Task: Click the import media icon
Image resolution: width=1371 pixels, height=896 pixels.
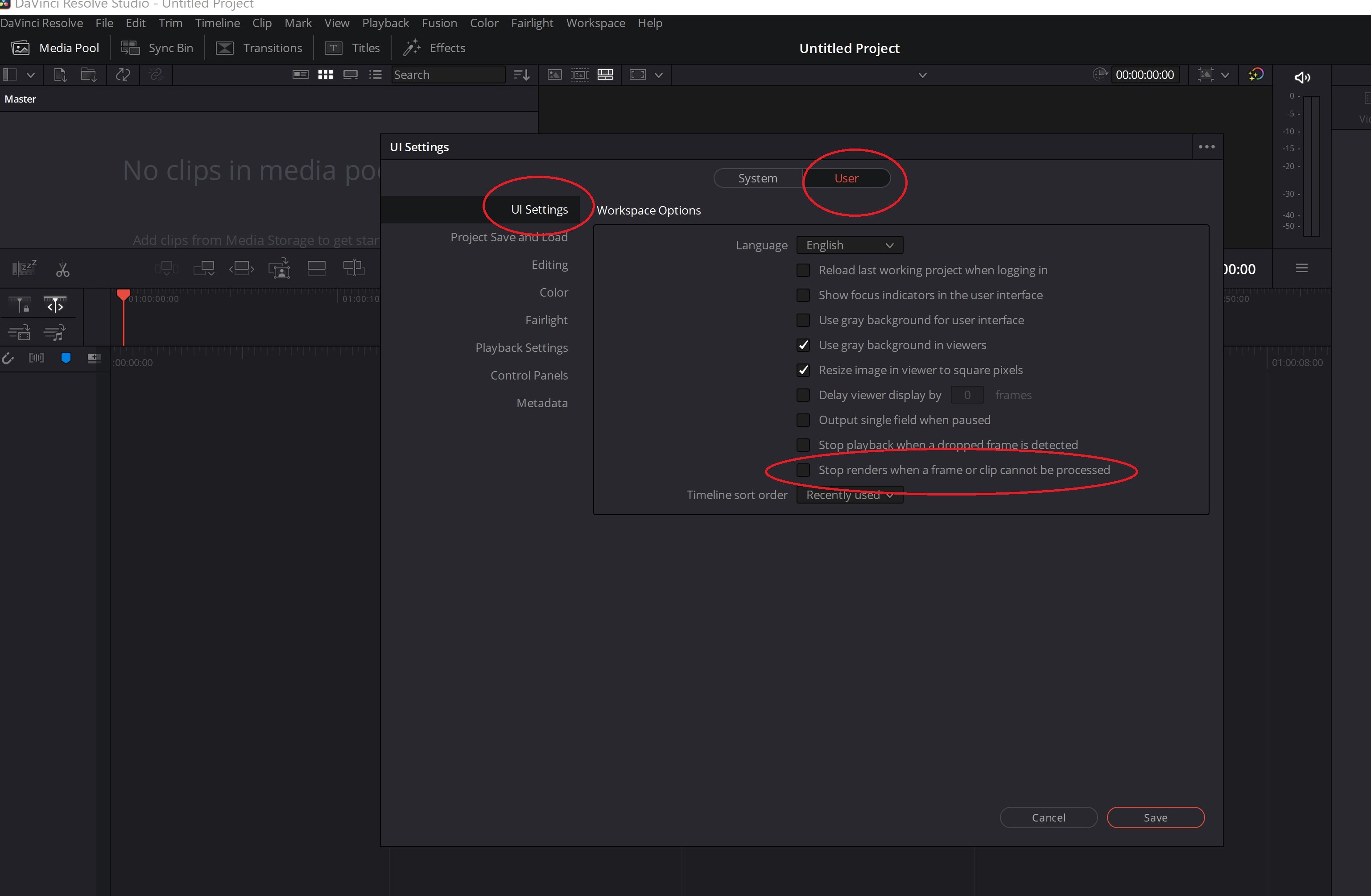Action: tap(60, 75)
